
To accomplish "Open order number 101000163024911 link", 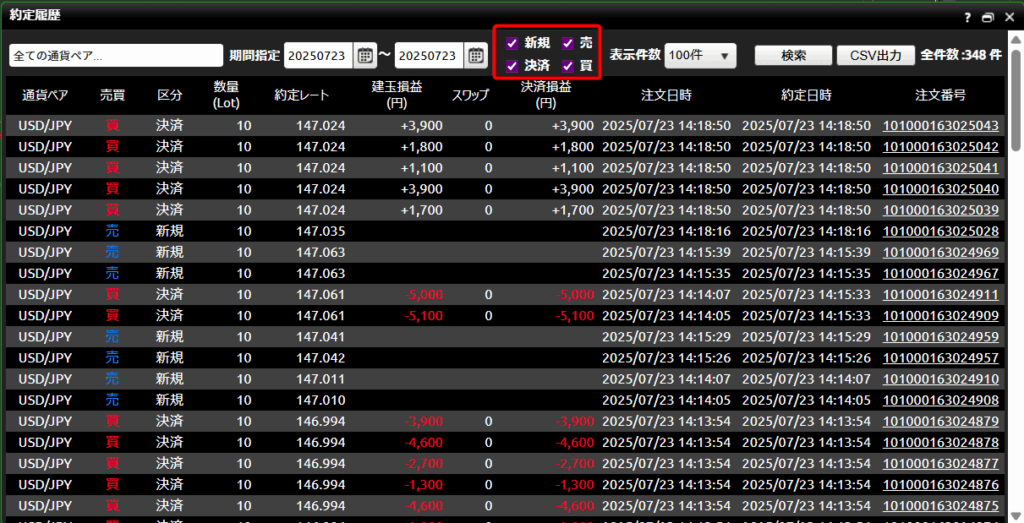I will (940, 295).
